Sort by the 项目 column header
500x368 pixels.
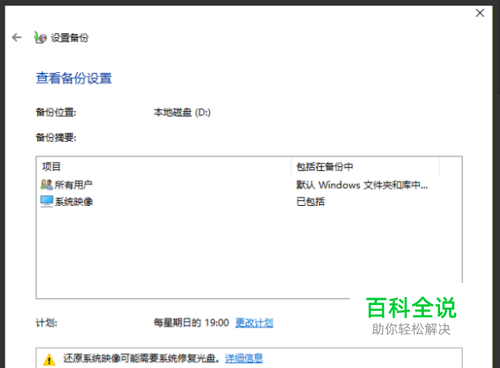[164, 166]
